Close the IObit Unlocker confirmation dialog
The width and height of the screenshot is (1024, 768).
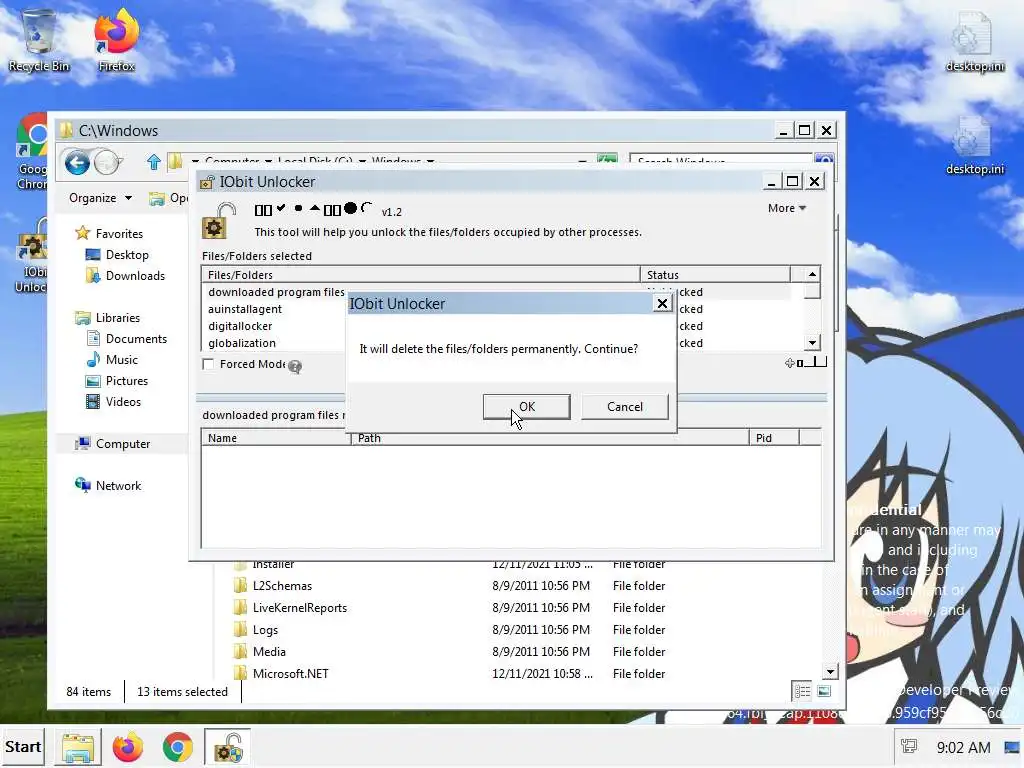(662, 304)
